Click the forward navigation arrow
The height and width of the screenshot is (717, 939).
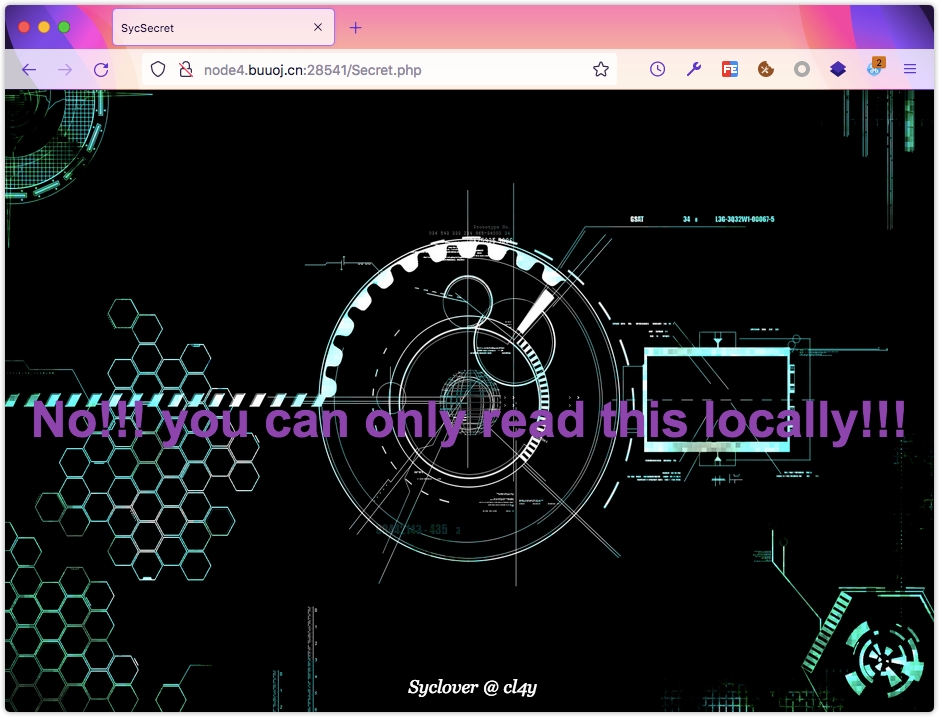pos(65,69)
